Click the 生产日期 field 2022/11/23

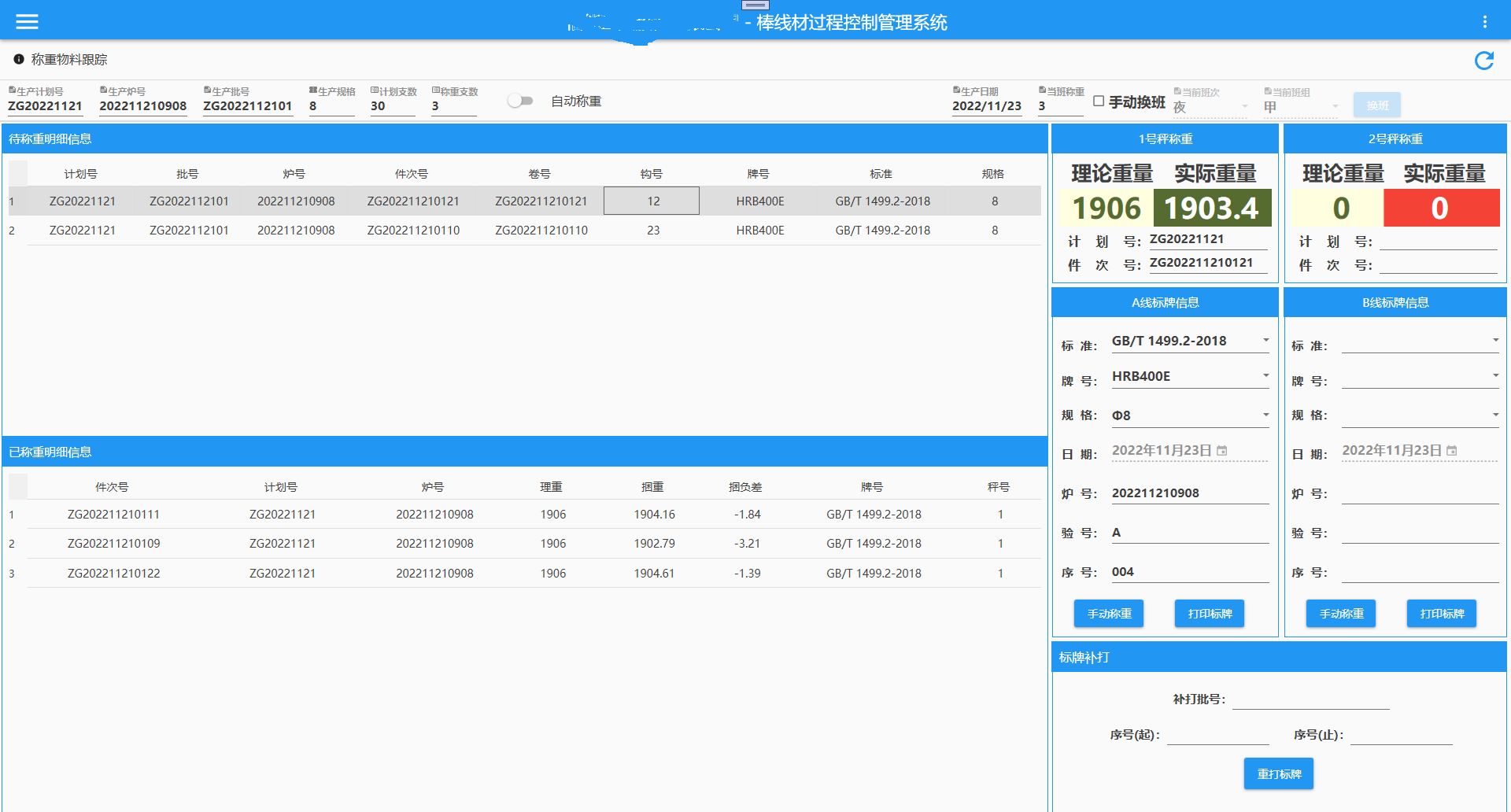pyautogui.click(x=987, y=106)
